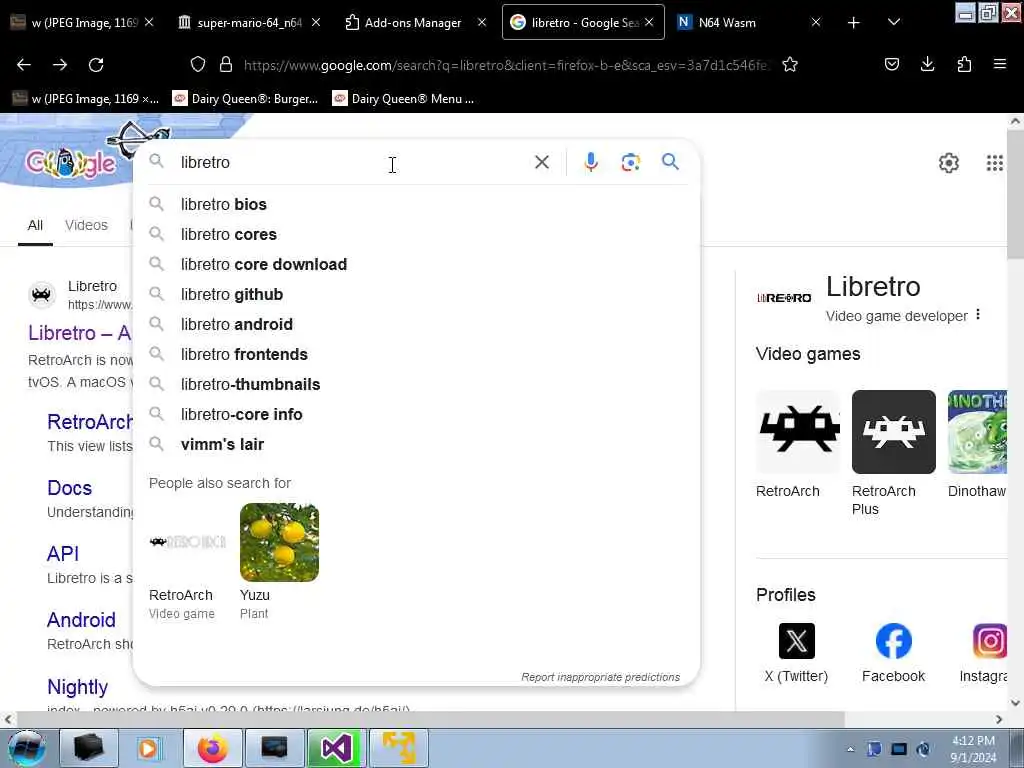Select the Videos results tab
Screen dimensions: 1024x768
86,225
